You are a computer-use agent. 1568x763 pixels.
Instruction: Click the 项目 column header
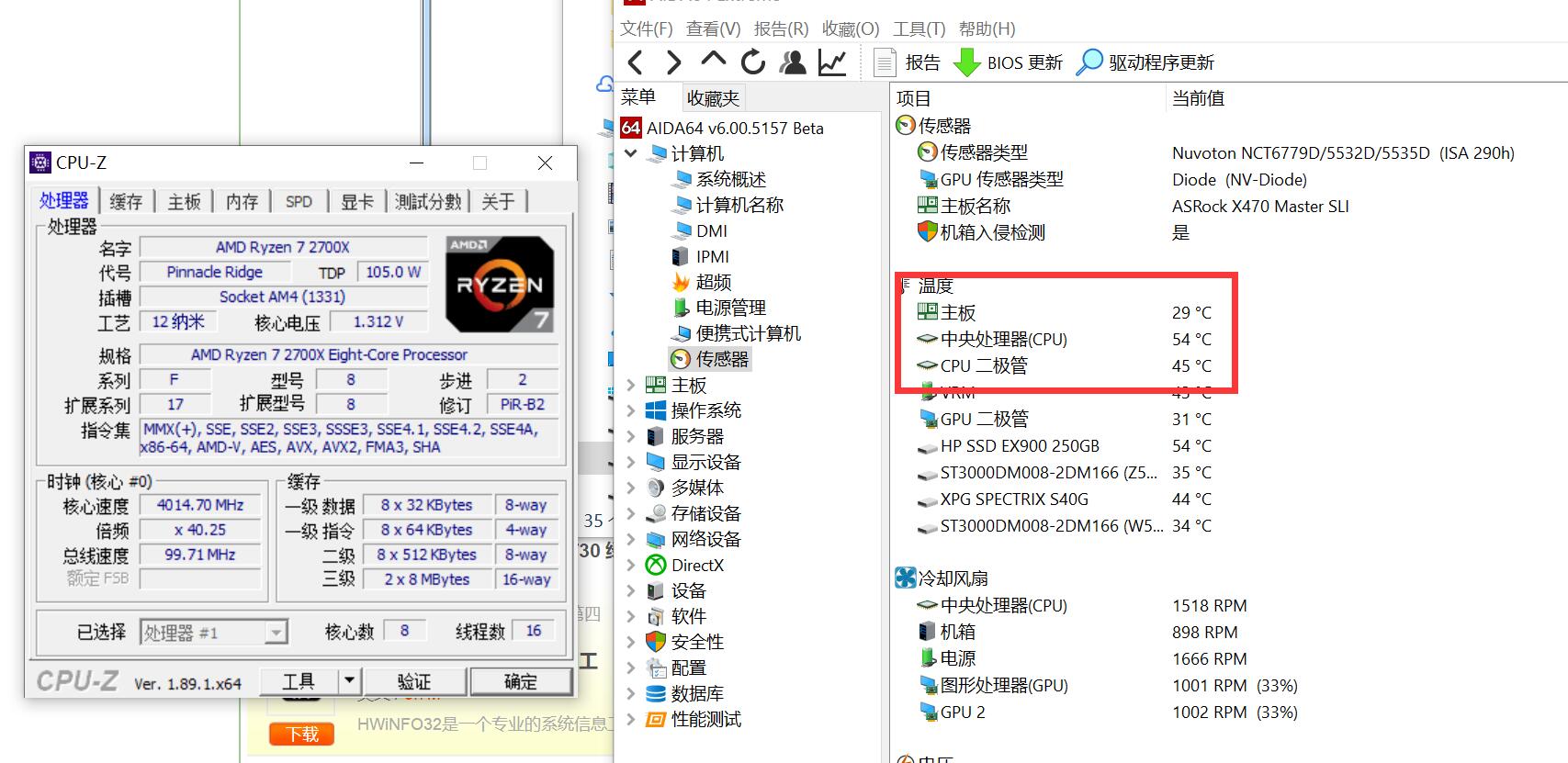click(1027, 98)
